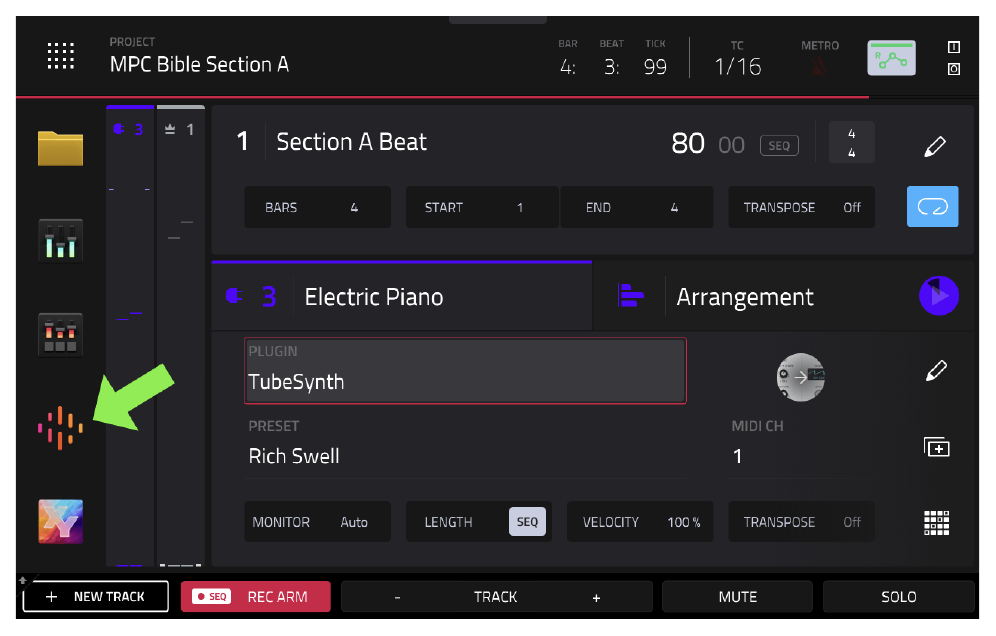Click the purple plugin icon beside track 3
This screenshot has height=636, width=996.
coord(234,296)
